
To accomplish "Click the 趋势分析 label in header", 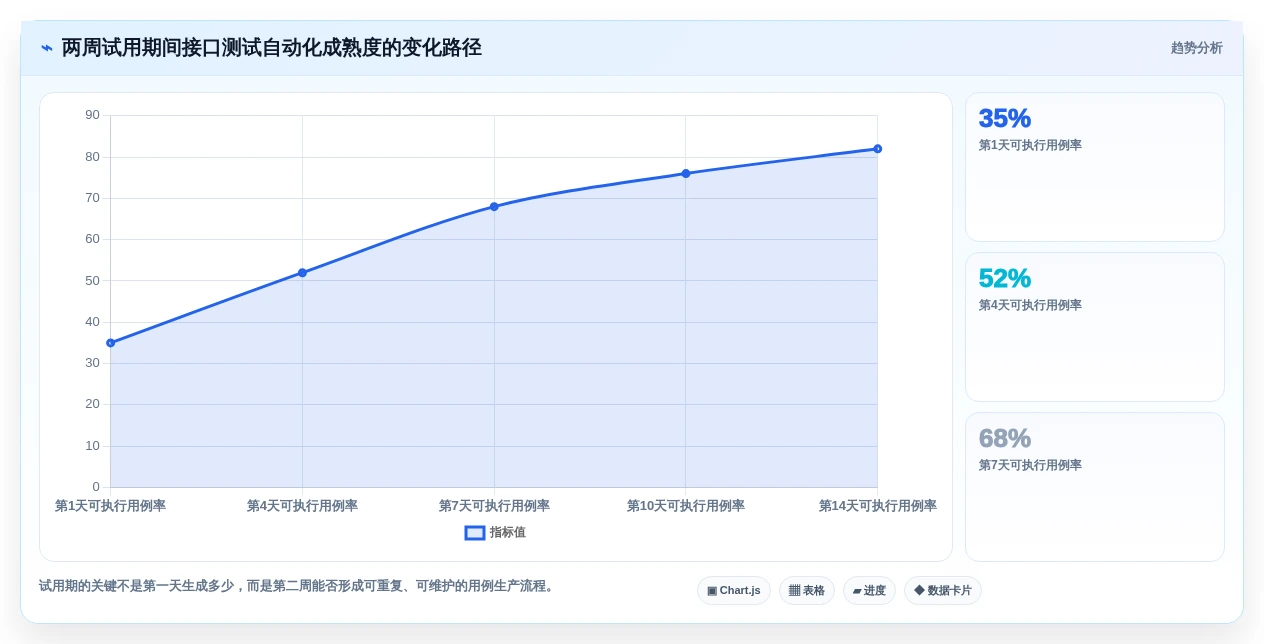I will pos(1196,48).
